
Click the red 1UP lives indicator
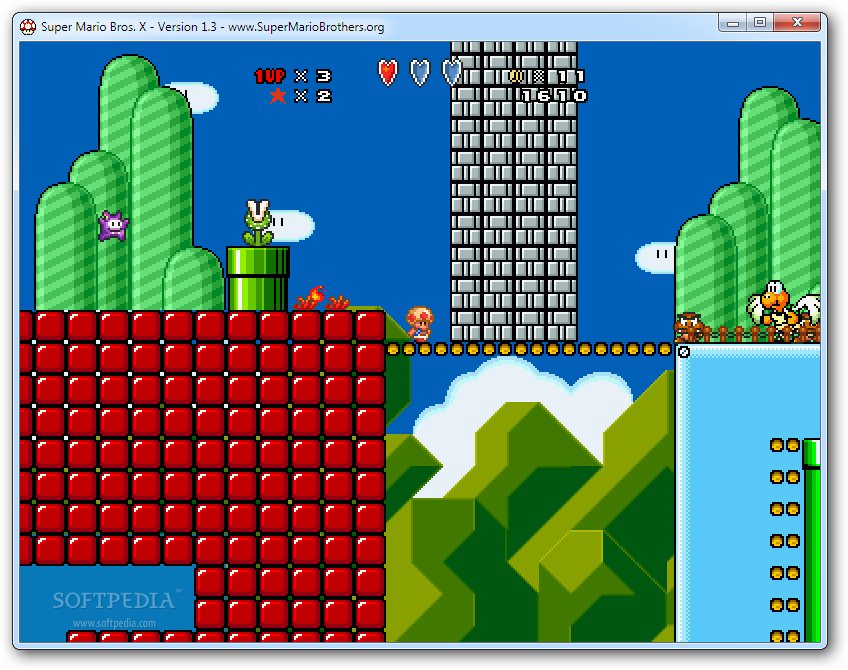[x=270, y=76]
